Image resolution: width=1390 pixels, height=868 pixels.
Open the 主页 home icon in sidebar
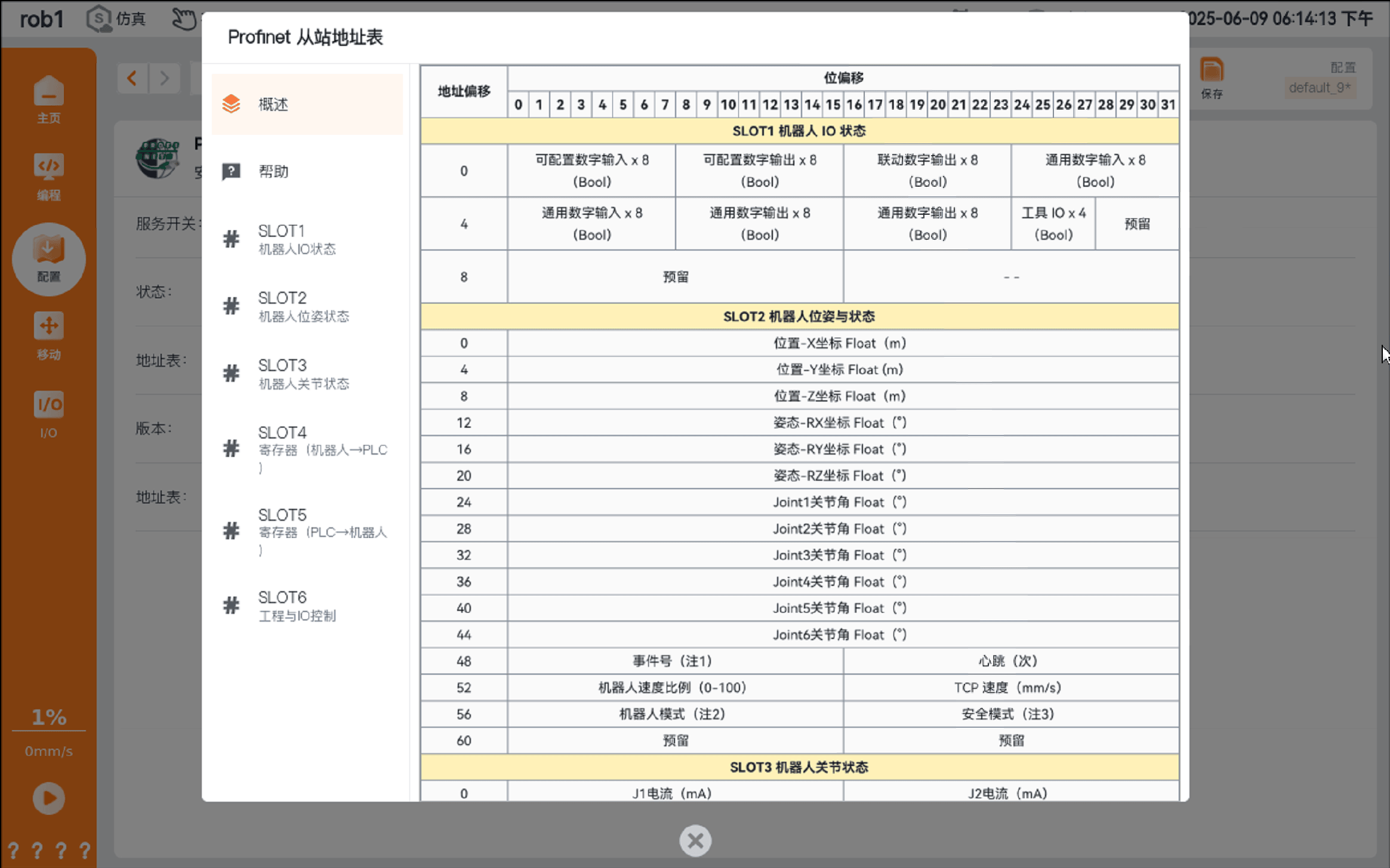48,99
